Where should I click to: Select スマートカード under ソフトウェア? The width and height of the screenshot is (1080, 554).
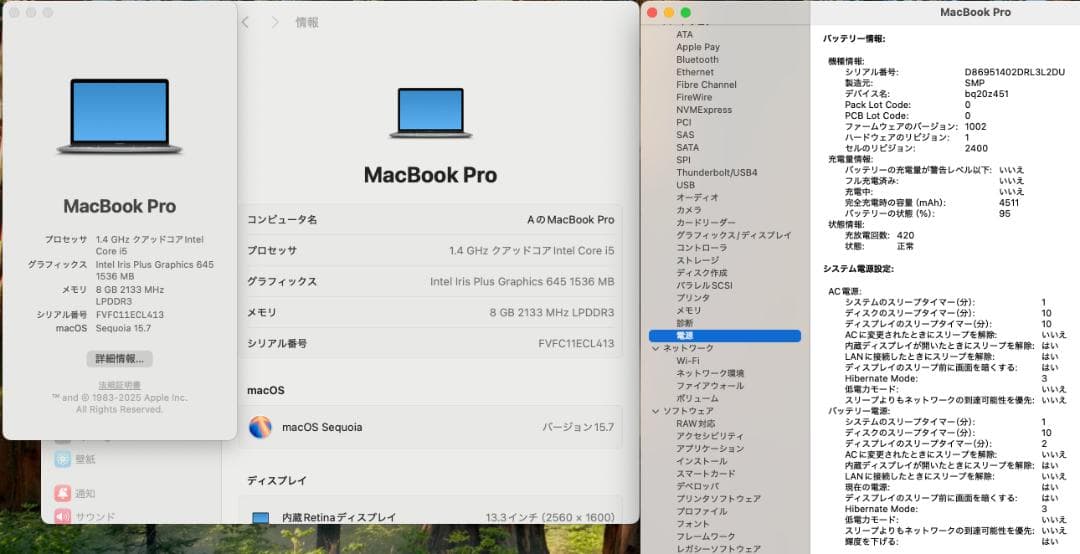pos(705,474)
